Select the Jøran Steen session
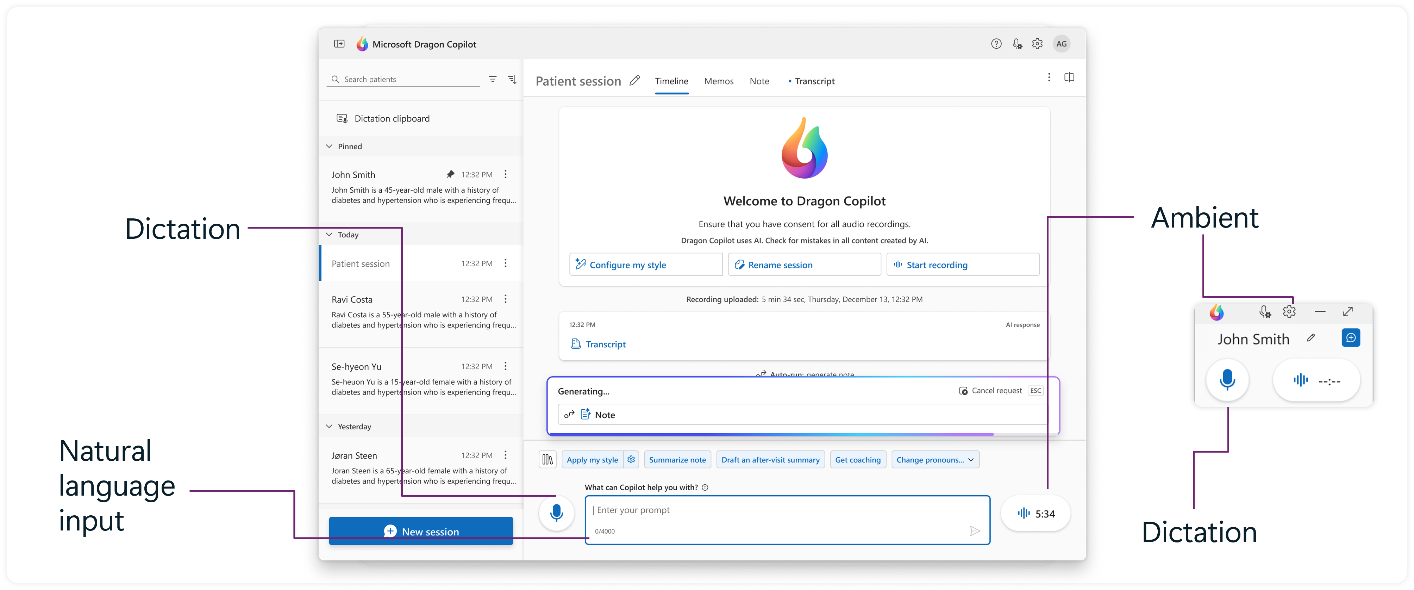1414x590 pixels. (421, 468)
